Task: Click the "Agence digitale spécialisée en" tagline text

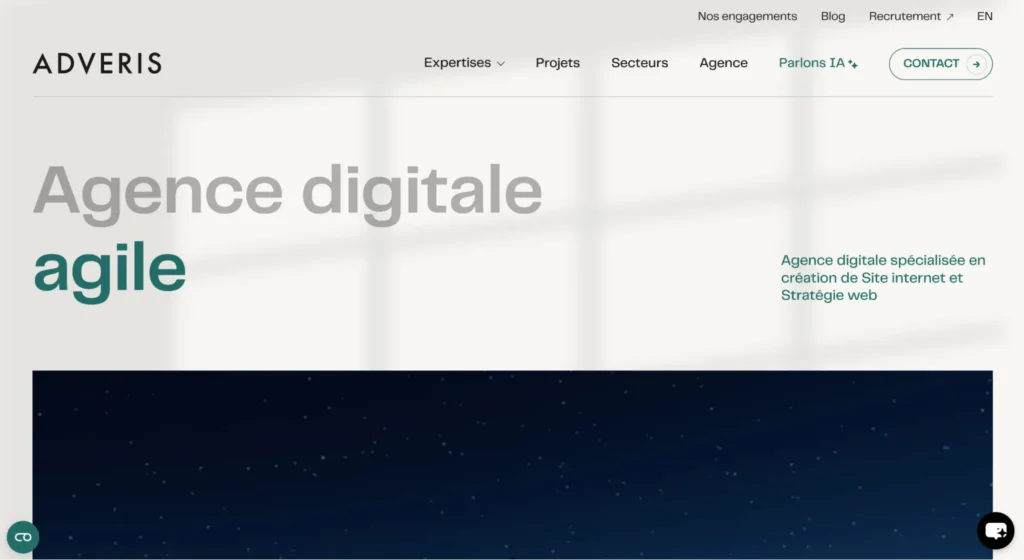Action: coord(883,260)
